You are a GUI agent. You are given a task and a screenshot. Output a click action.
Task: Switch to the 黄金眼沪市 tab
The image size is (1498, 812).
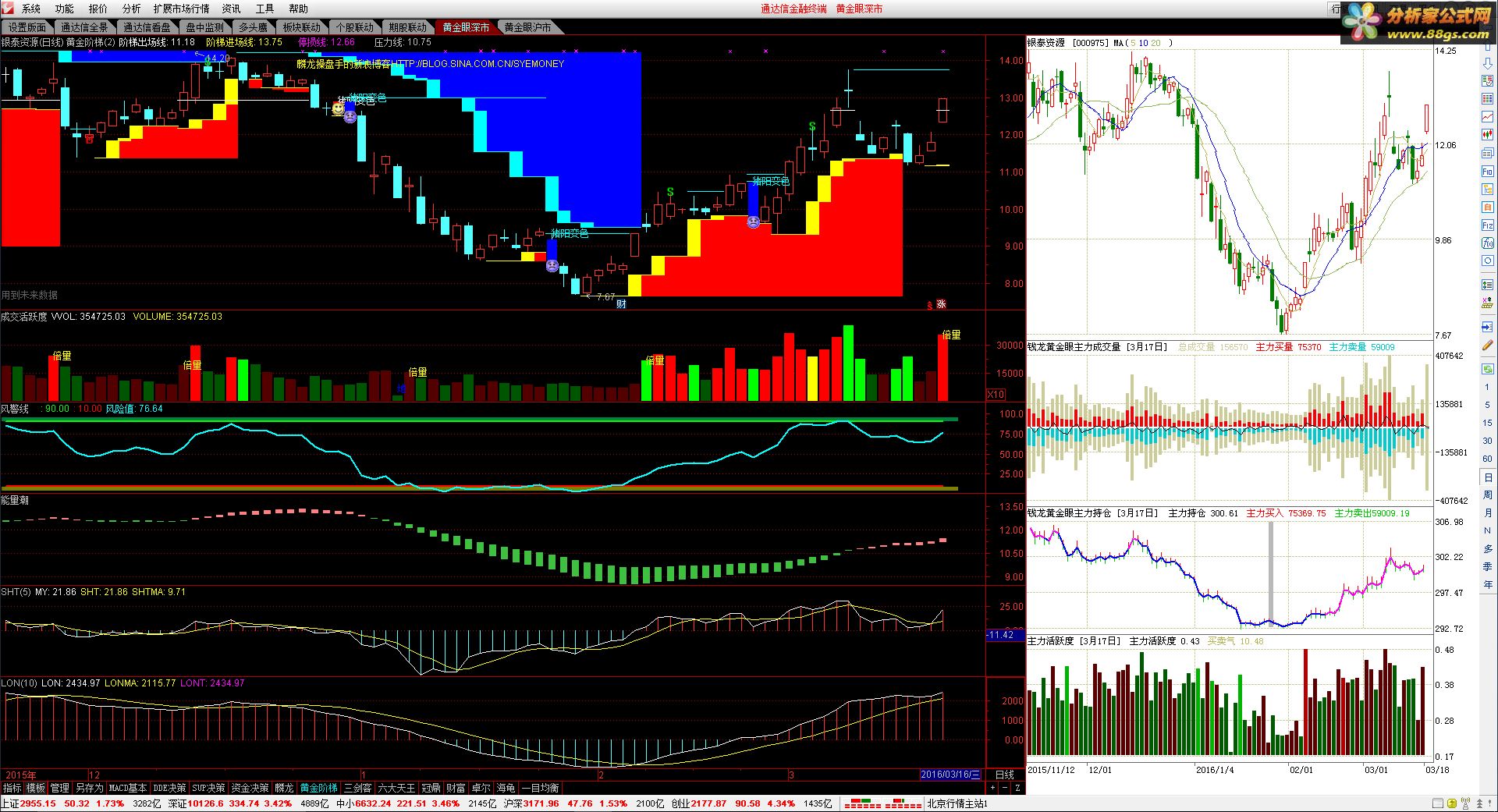527,27
